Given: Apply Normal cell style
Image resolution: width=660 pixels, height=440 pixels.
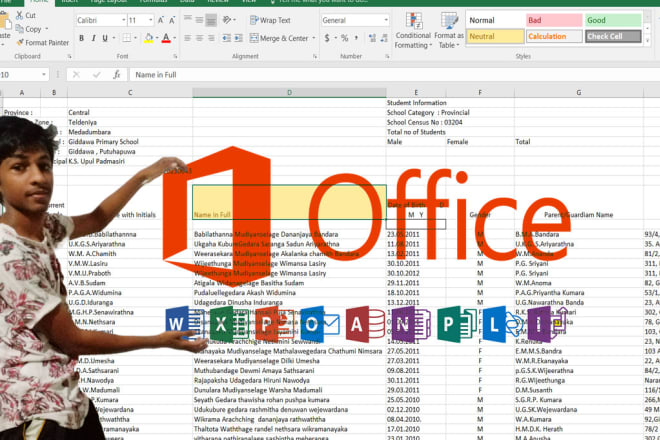Looking at the screenshot, I should (x=495, y=20).
